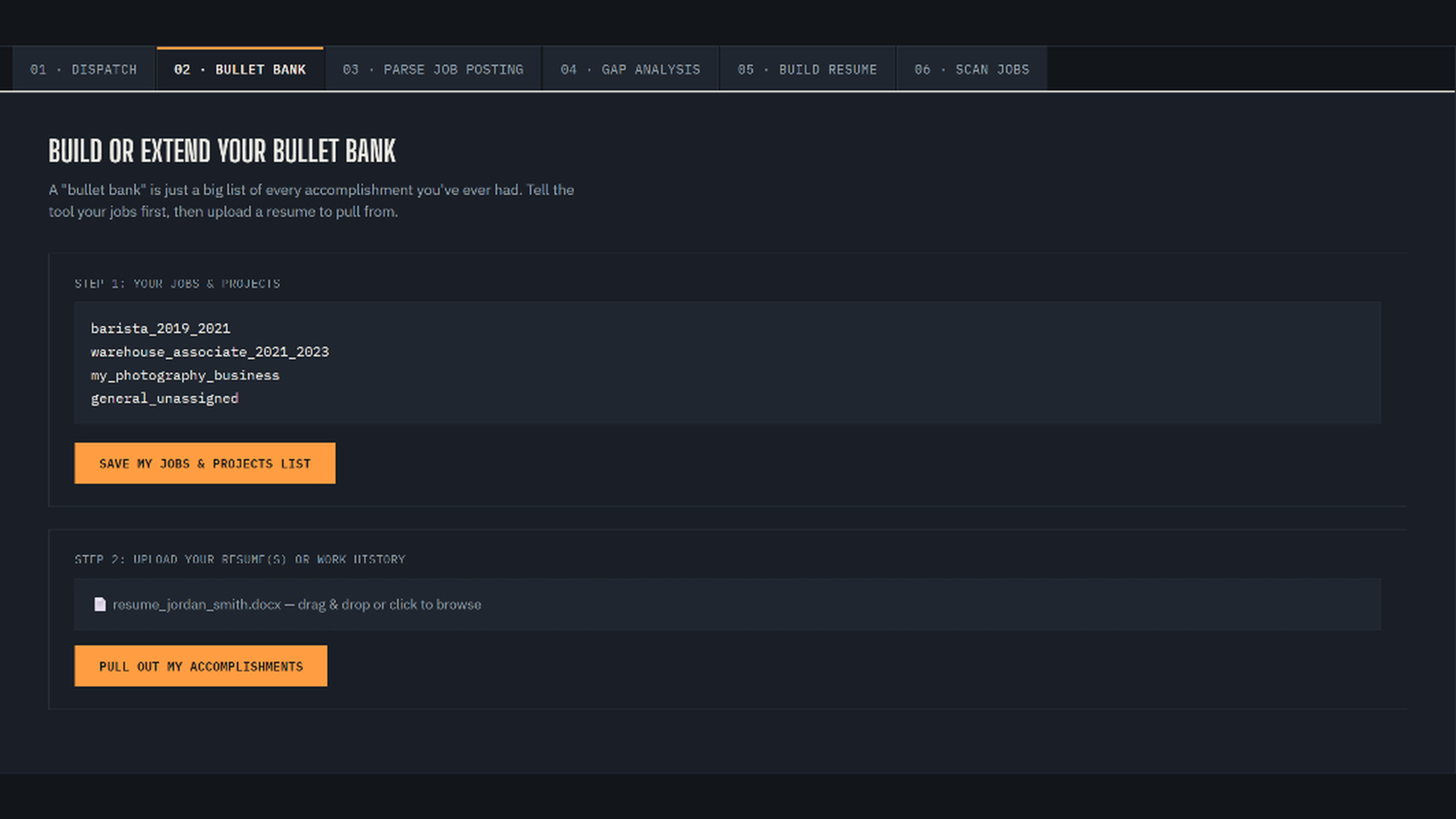Viewport: 1456px width, 819px height.
Task: Click the Step 2 Upload Your Resume label
Action: pos(240,559)
